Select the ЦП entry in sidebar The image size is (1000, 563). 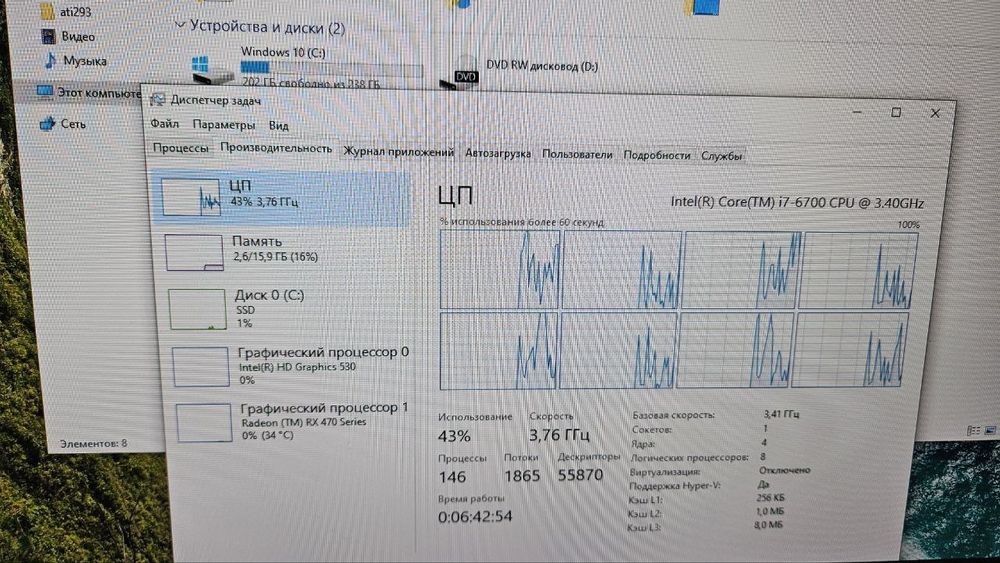coord(281,196)
